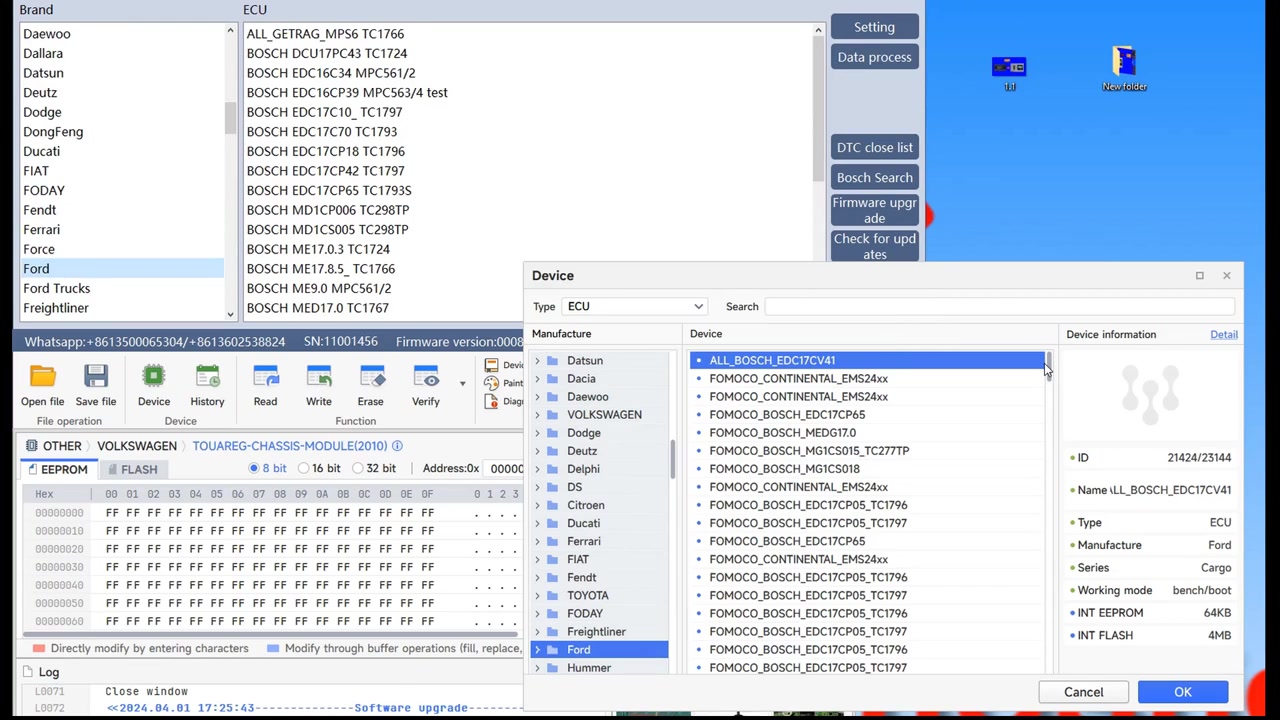
Task: Expand the Ducati manufacturer tree node
Action: pyautogui.click(x=538, y=524)
